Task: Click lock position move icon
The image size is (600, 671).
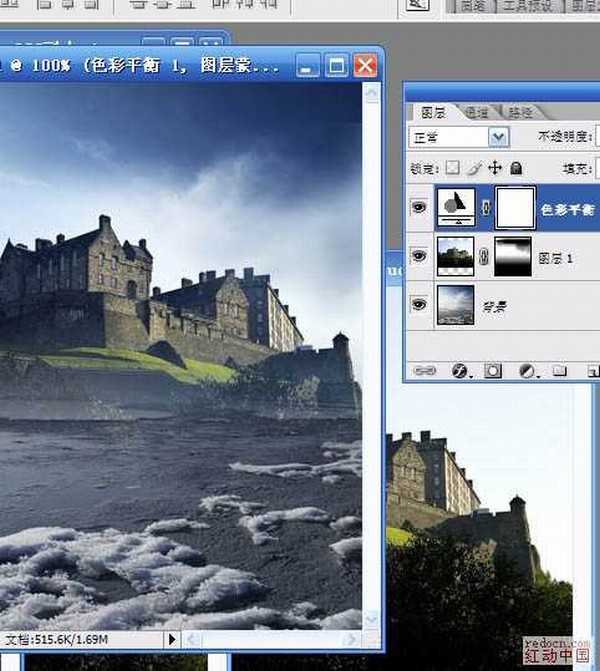Action: click(495, 168)
